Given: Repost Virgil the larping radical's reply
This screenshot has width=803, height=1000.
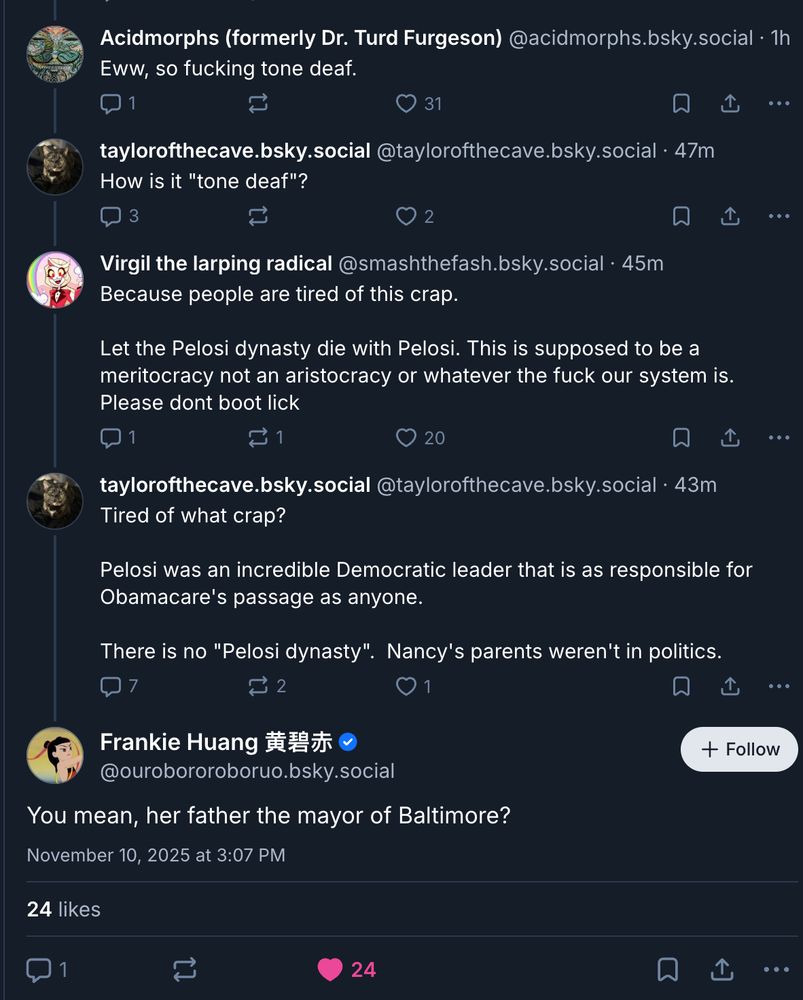Looking at the screenshot, I should coord(258,437).
